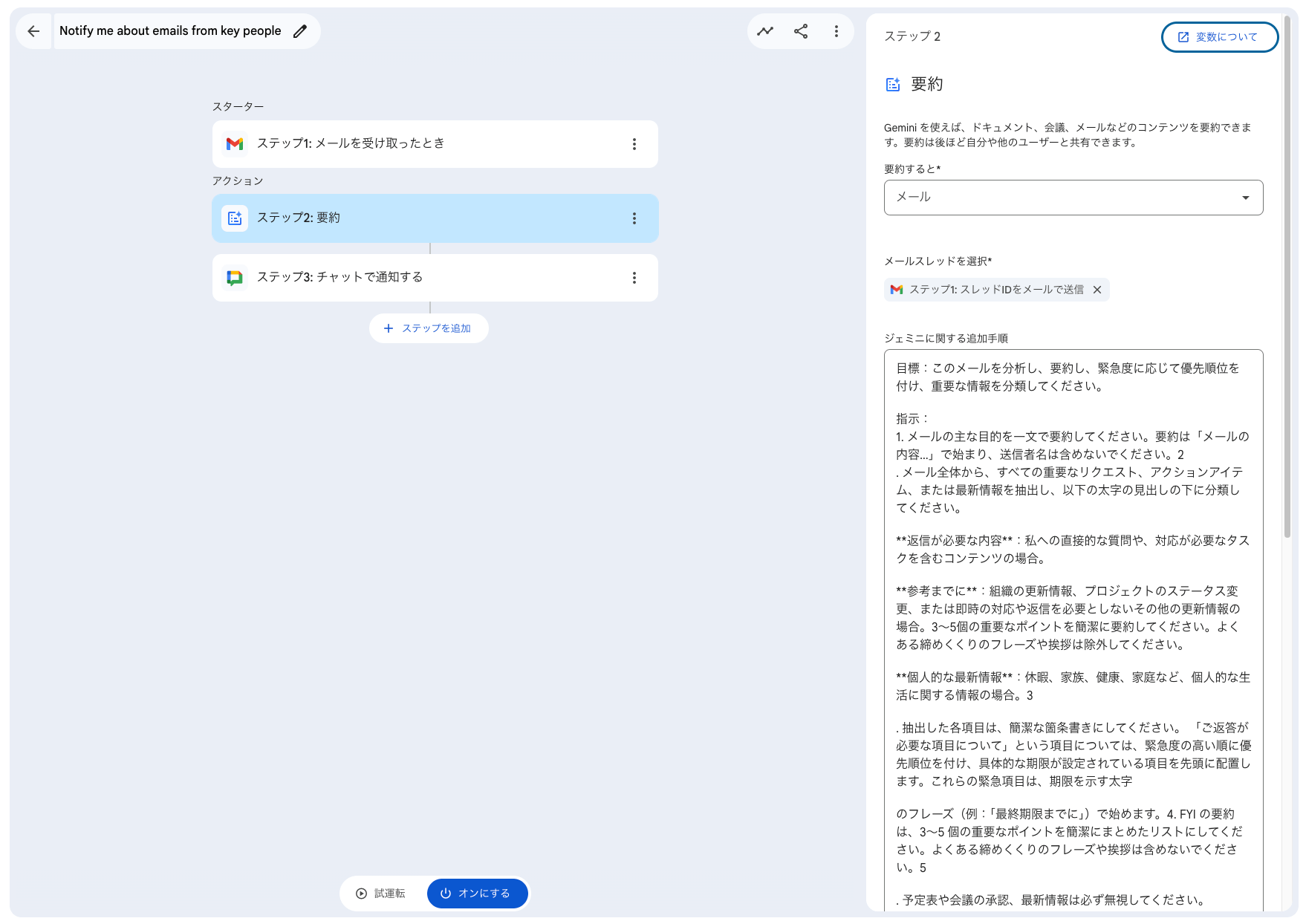1306x924 pixels.
Task: Click the Gmail icon on ステップ1
Action: coord(235,144)
